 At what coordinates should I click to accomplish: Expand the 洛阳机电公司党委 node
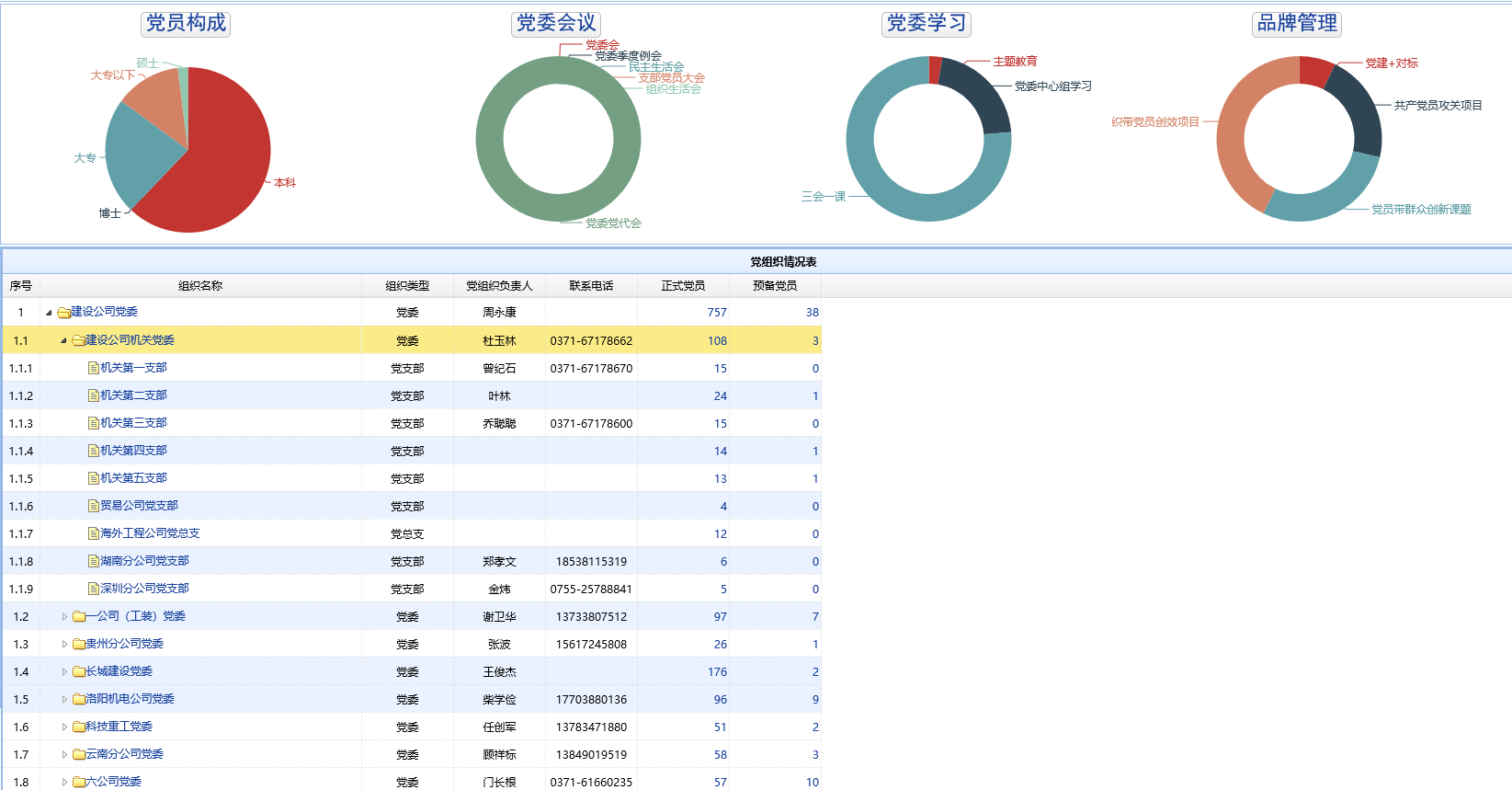click(64, 699)
